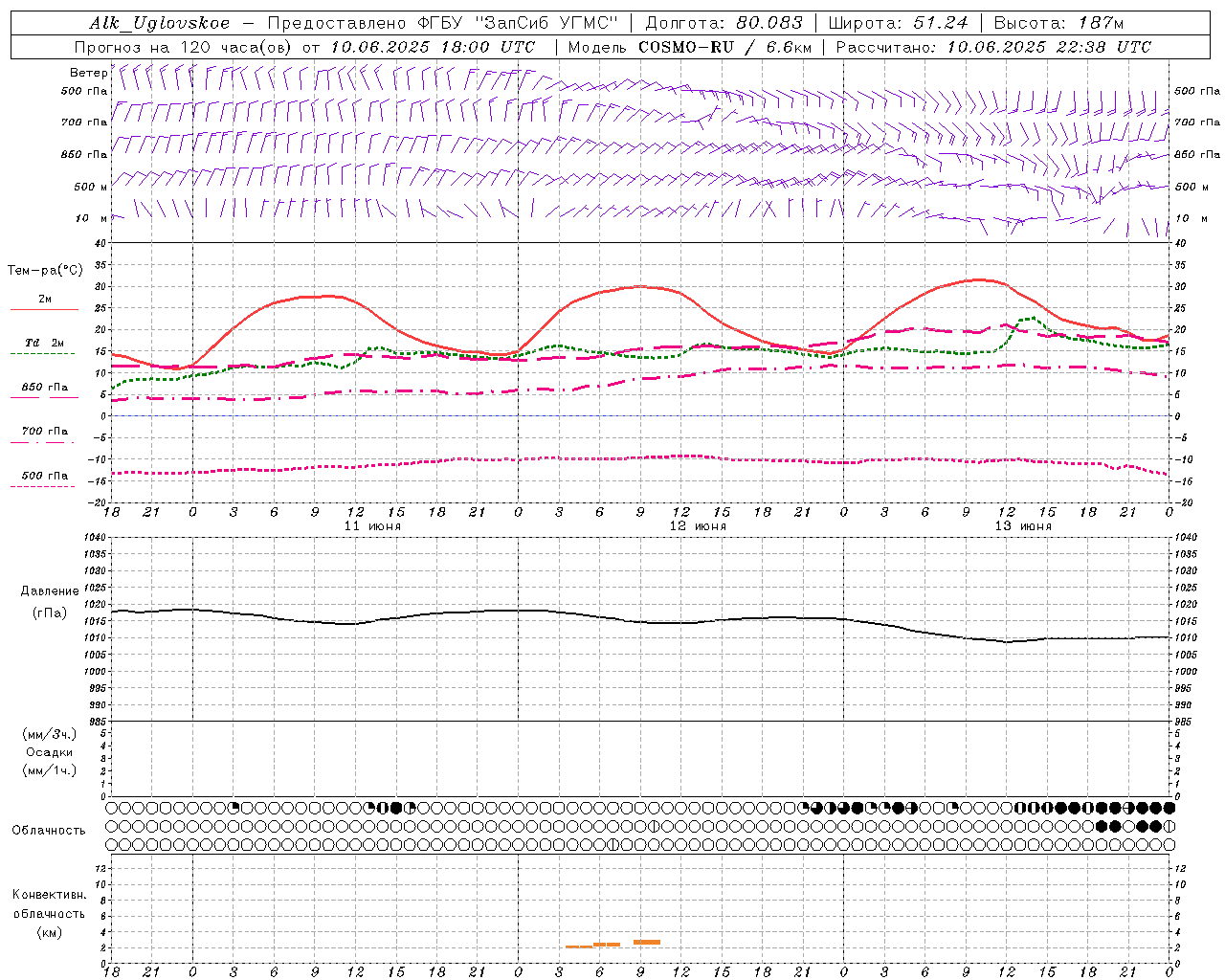The height and width of the screenshot is (980, 1225).
Task: Click the Облачность cloudiness row label
Action: coord(49,830)
